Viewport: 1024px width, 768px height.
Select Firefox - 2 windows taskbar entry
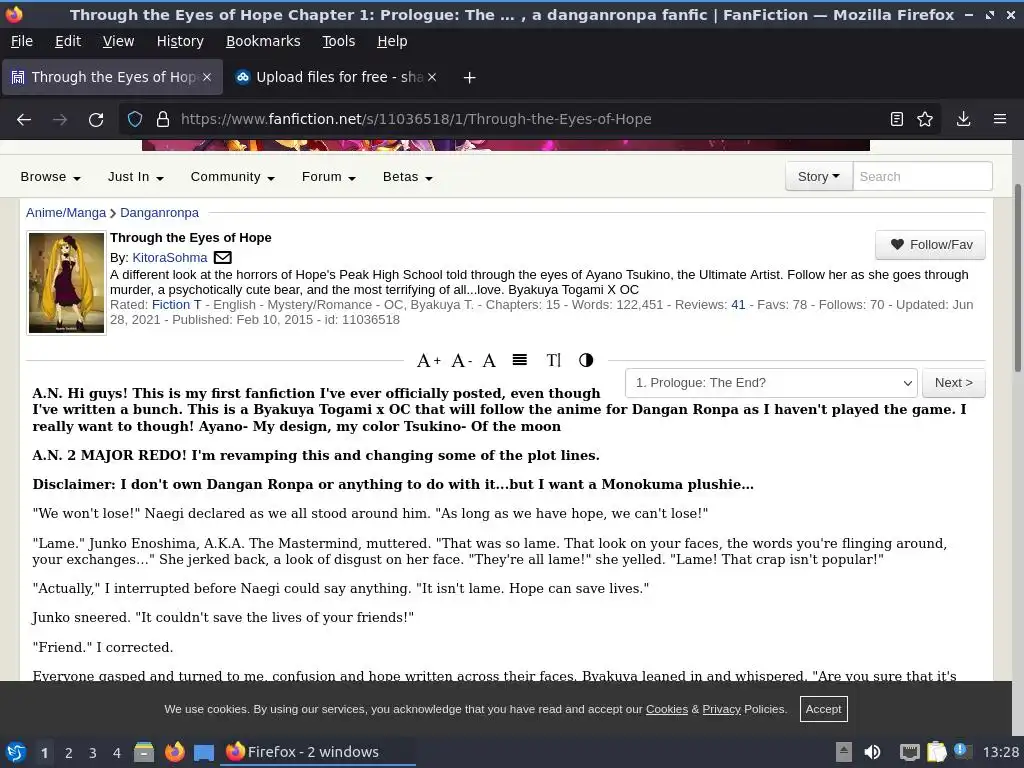tap(319, 752)
